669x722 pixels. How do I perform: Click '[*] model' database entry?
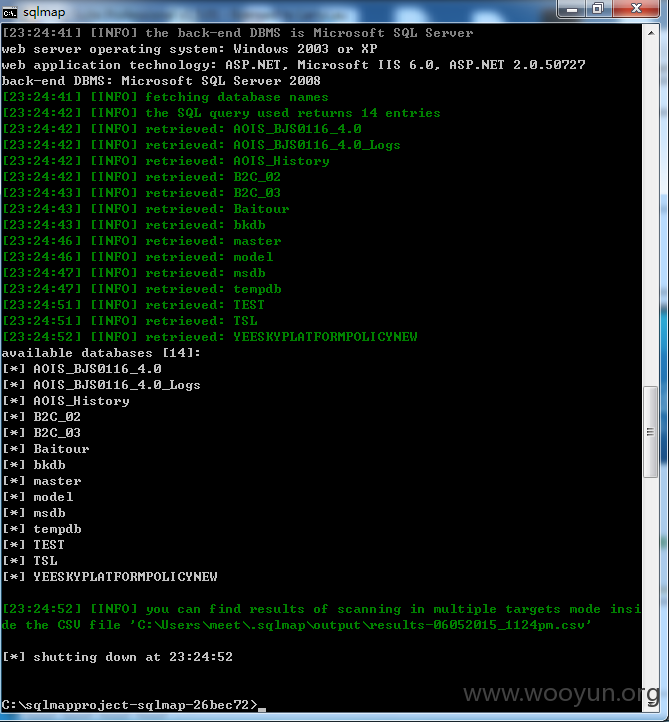(38, 497)
